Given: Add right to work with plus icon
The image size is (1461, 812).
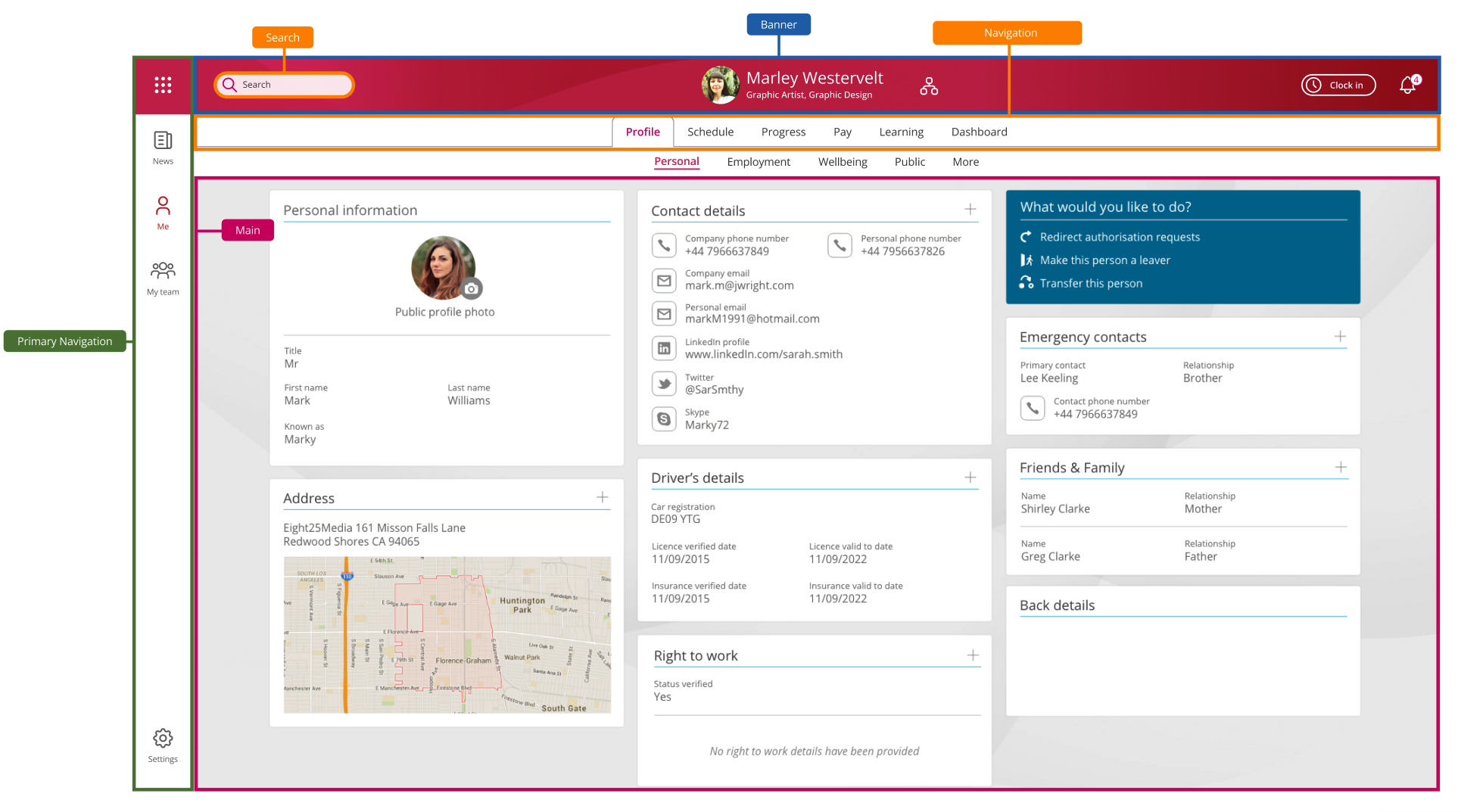Looking at the screenshot, I should 973,655.
